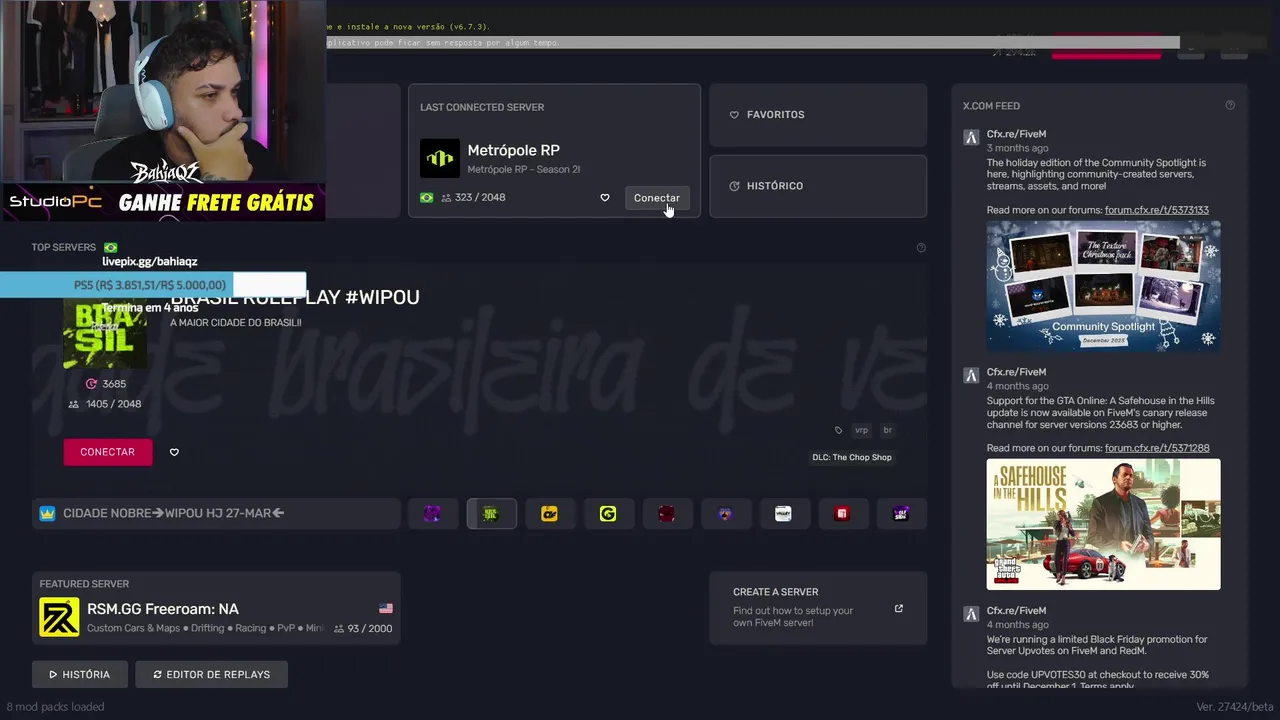
Task: Click the 'br' tag
Action: (887, 430)
